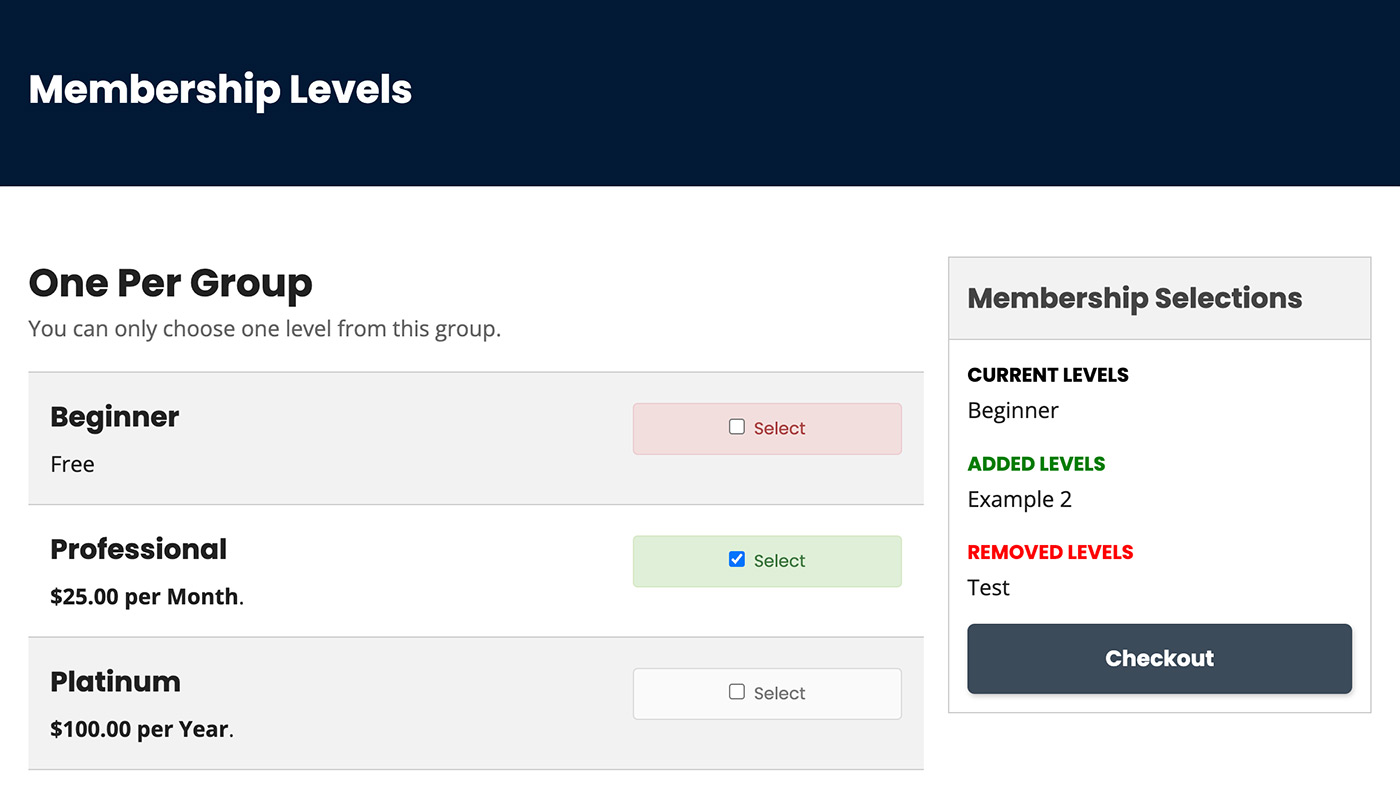Click the Membership Selections panel header
The height and width of the screenshot is (804, 1400).
pyautogui.click(x=1134, y=297)
